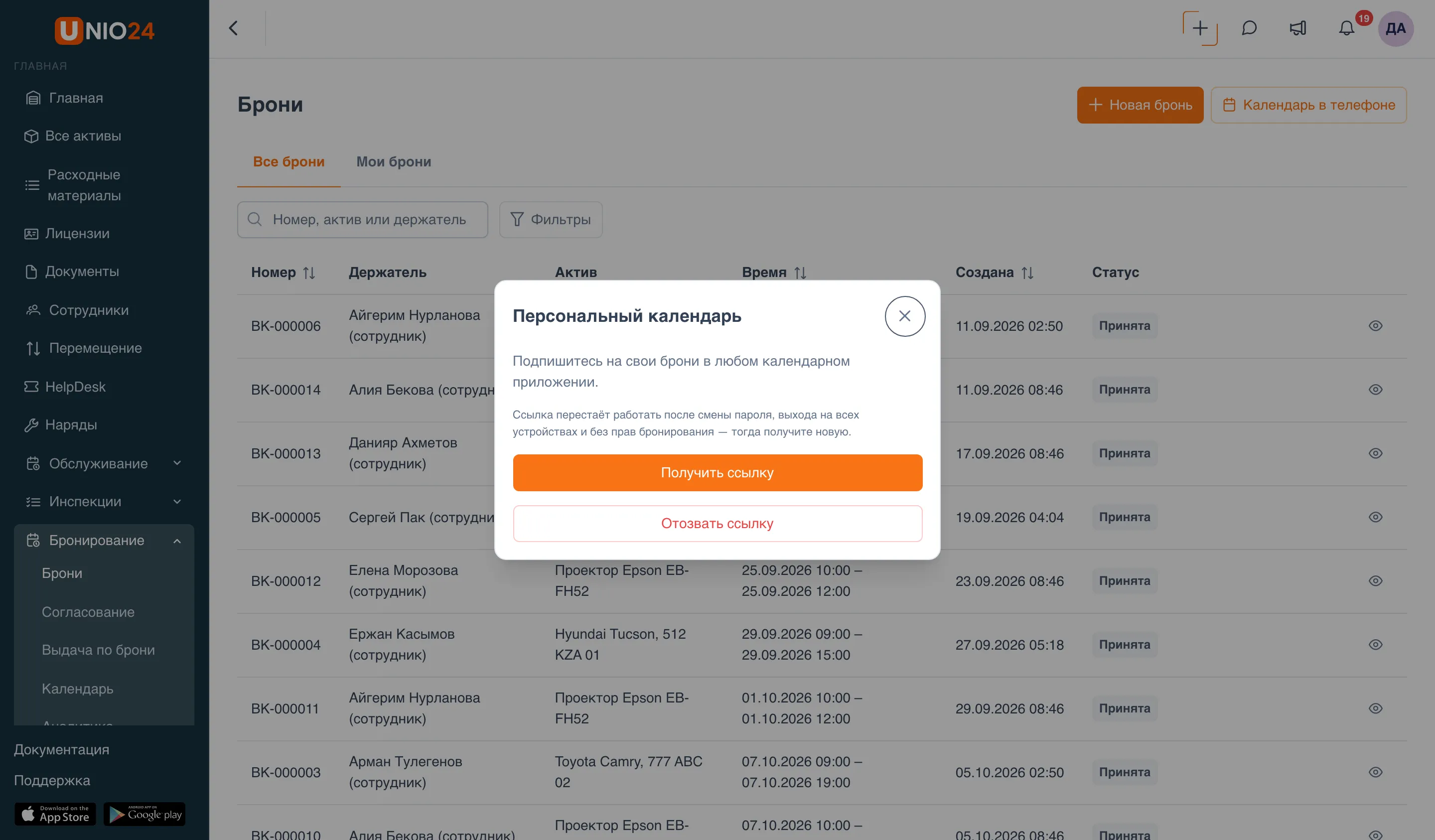Image resolution: width=1435 pixels, height=840 pixels.
Task: Click the Отозвать ссылку button
Action: 717,523
